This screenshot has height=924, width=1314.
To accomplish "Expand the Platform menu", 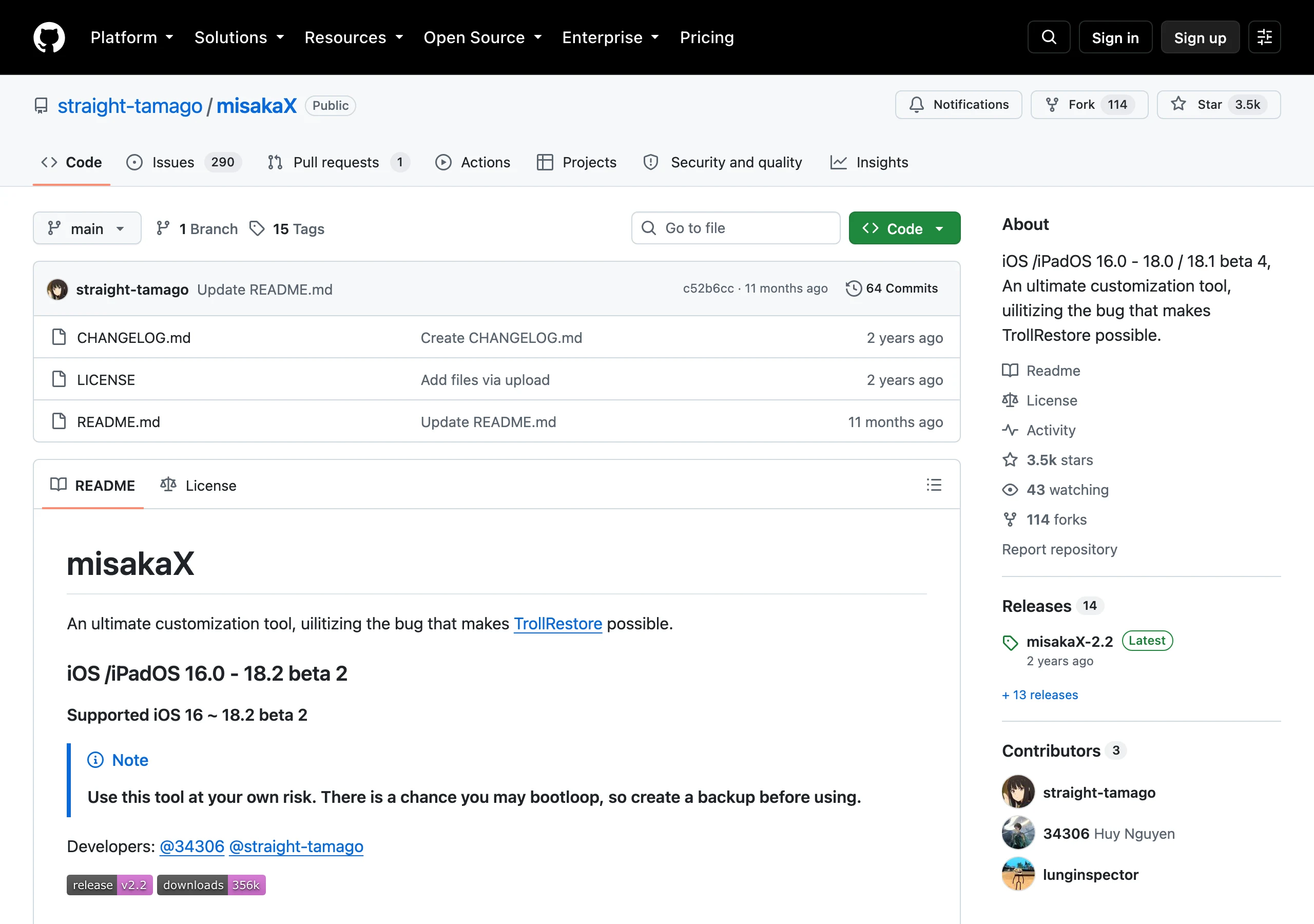I will pos(131,37).
